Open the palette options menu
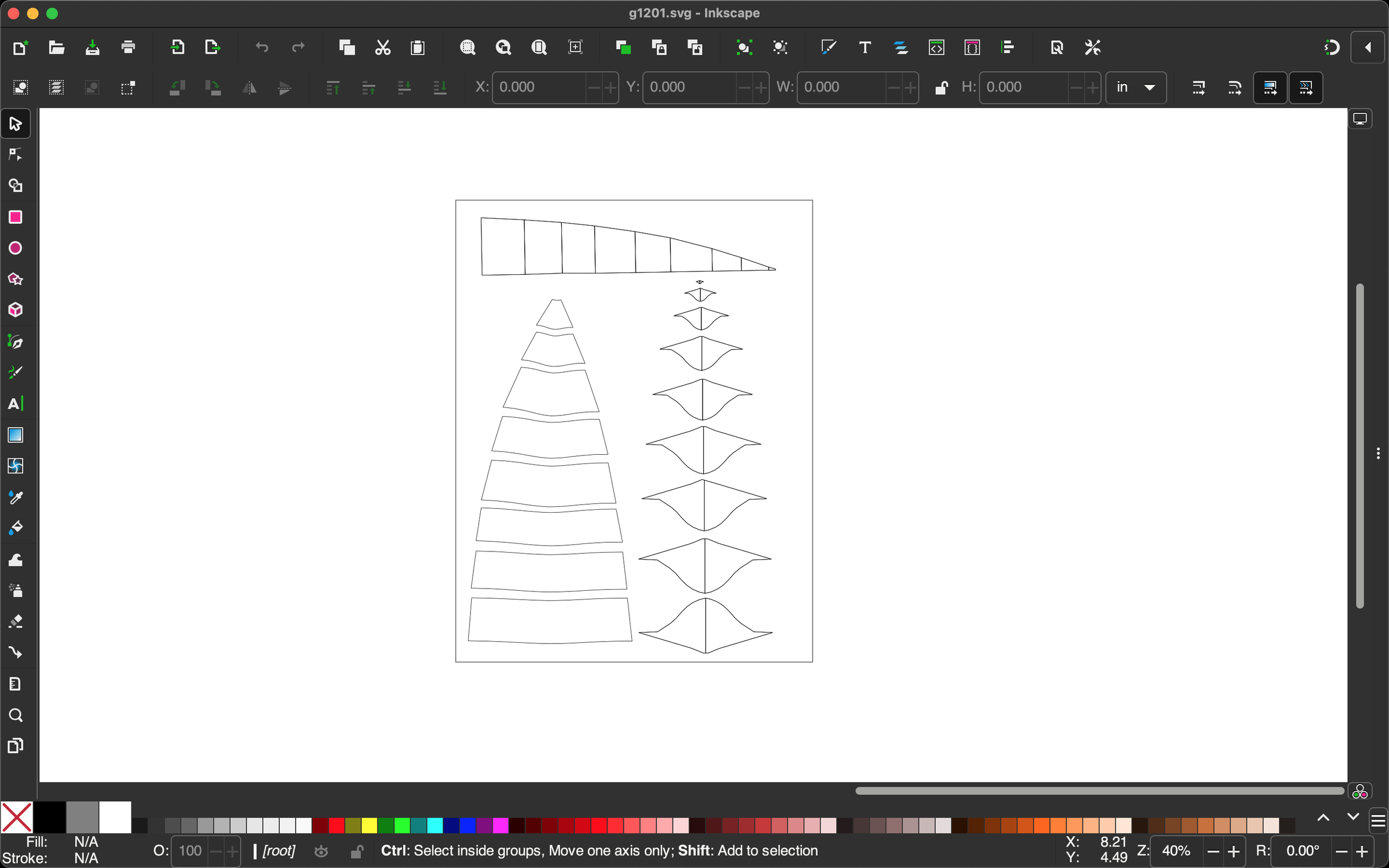 [1377, 821]
